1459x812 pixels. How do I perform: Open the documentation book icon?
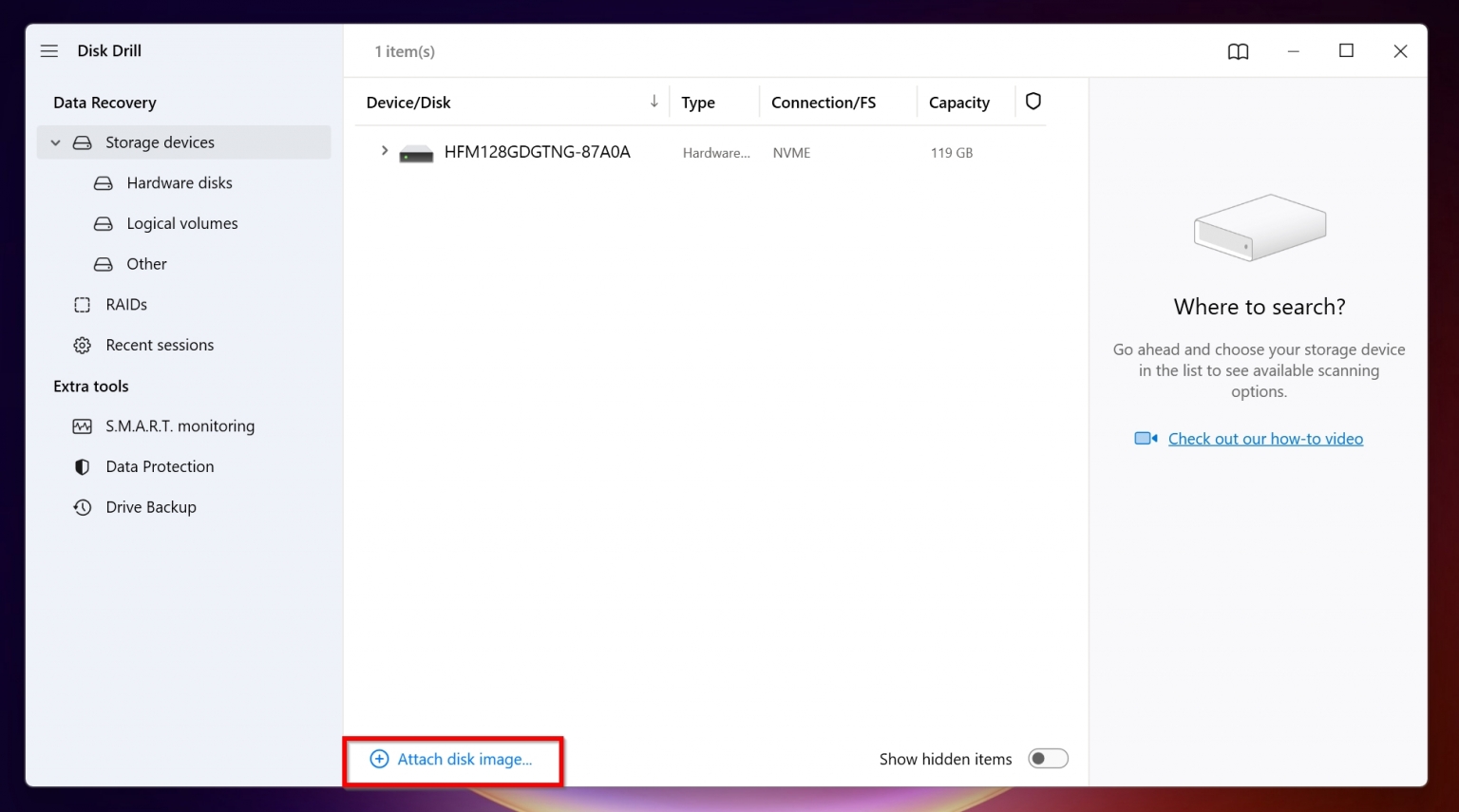1238,51
